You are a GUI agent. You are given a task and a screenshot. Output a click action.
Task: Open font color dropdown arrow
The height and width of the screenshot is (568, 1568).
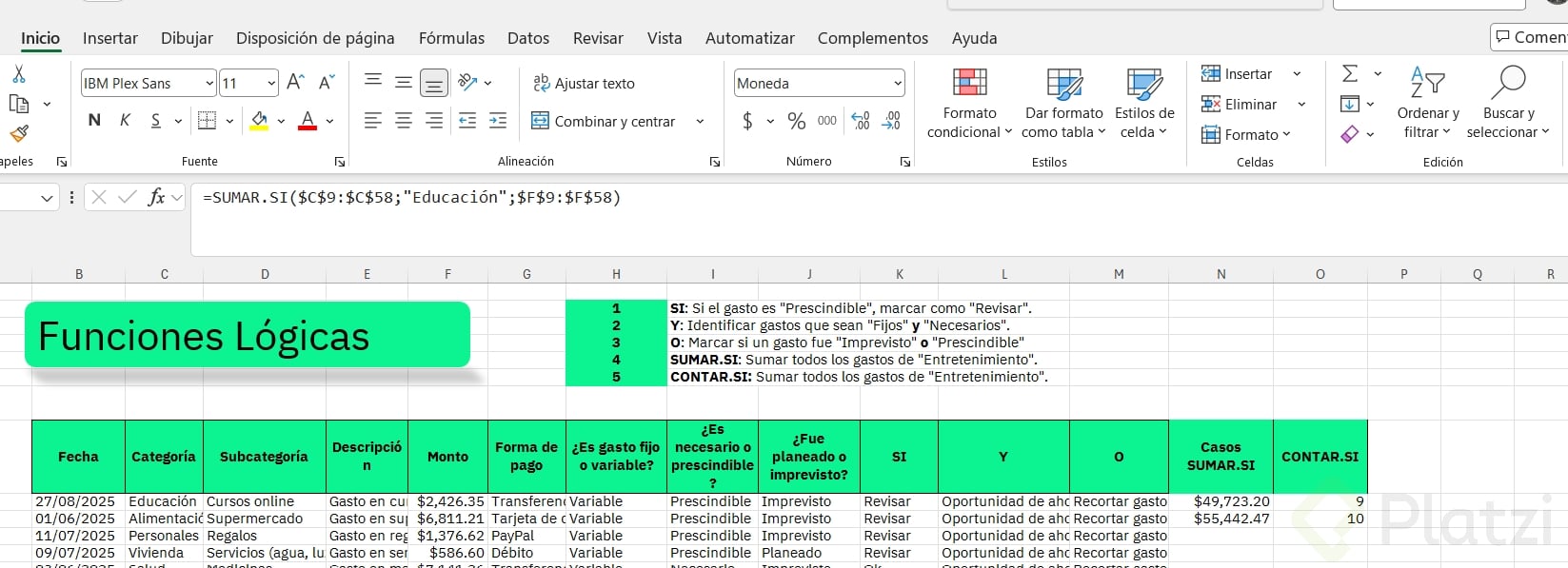(x=329, y=122)
